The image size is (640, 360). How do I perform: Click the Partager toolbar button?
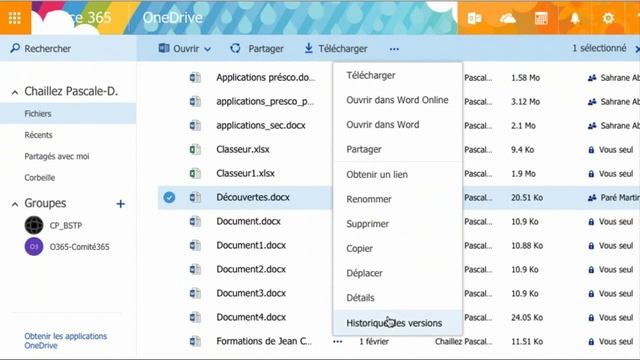pos(257,49)
